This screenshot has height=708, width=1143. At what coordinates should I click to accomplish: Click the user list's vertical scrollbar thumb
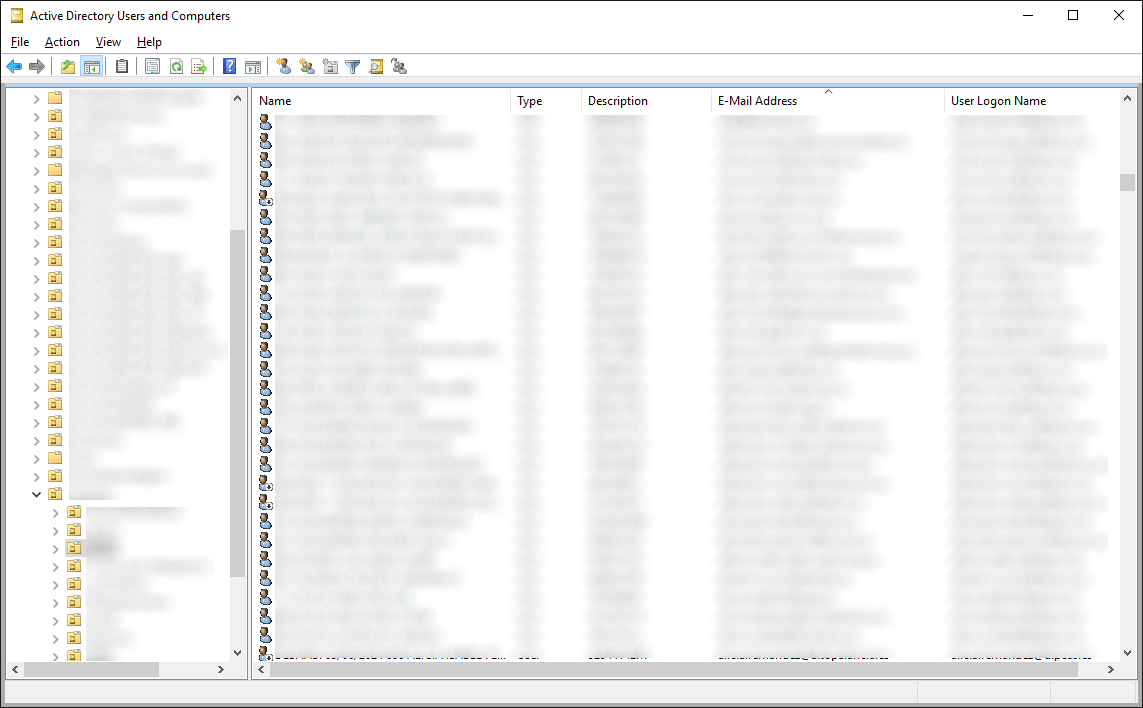pyautogui.click(x=1128, y=182)
